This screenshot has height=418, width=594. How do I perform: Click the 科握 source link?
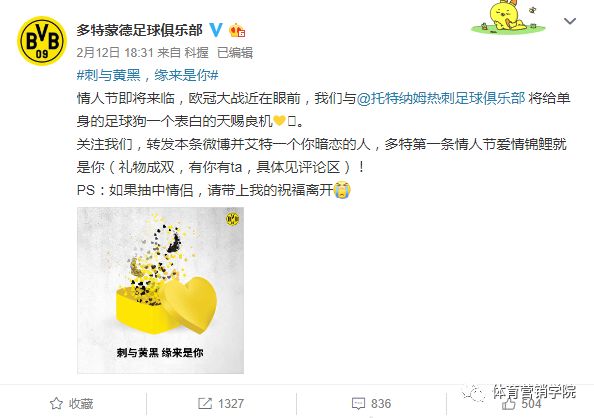[196, 52]
